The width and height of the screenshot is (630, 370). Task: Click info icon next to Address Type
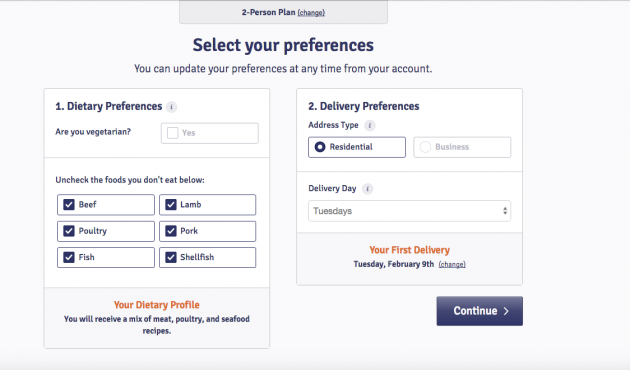[370, 125]
